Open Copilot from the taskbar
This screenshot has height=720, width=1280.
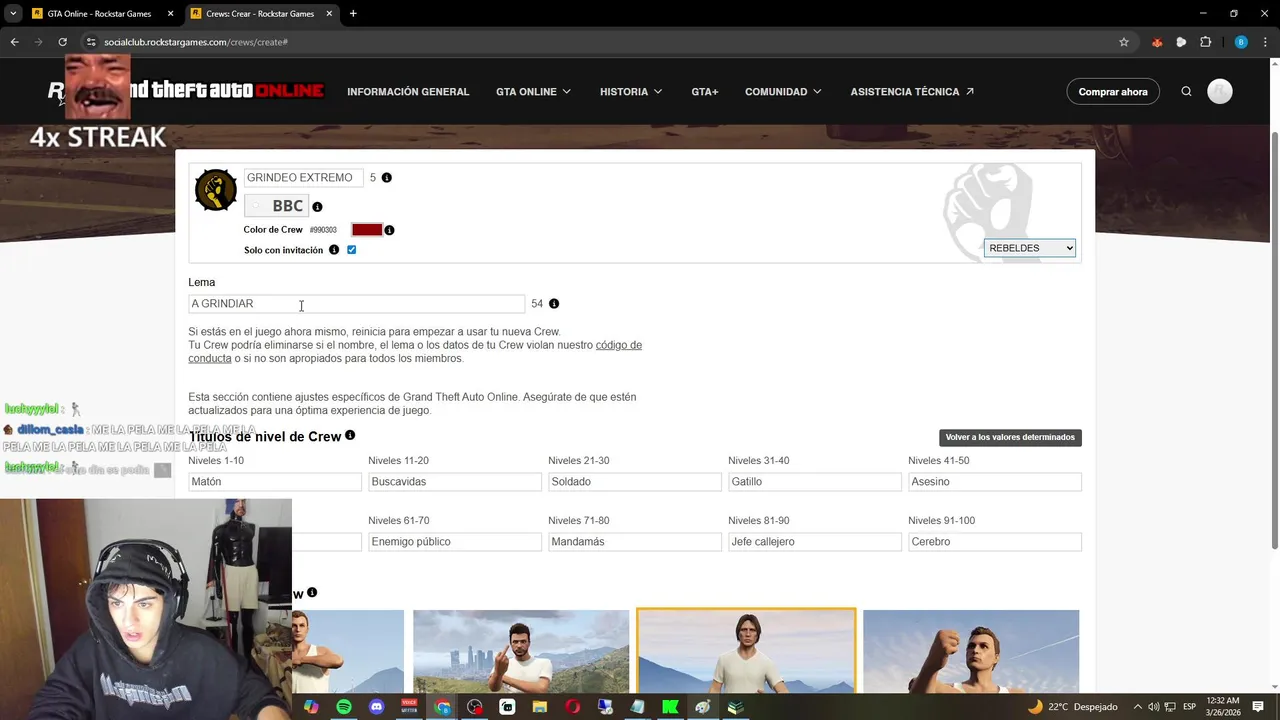click(311, 707)
